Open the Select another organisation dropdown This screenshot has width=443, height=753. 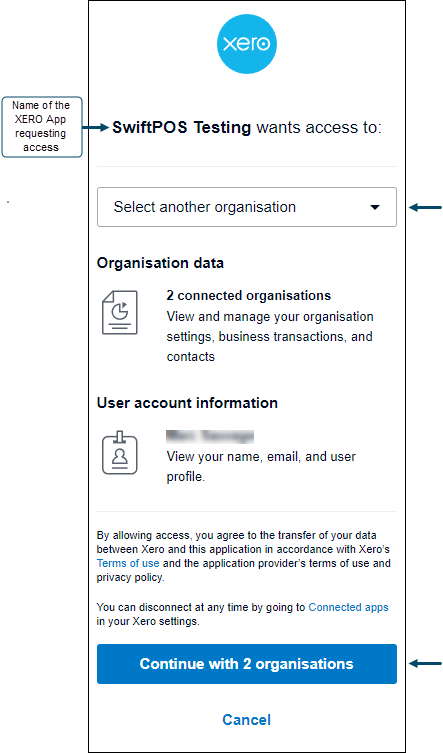point(247,207)
